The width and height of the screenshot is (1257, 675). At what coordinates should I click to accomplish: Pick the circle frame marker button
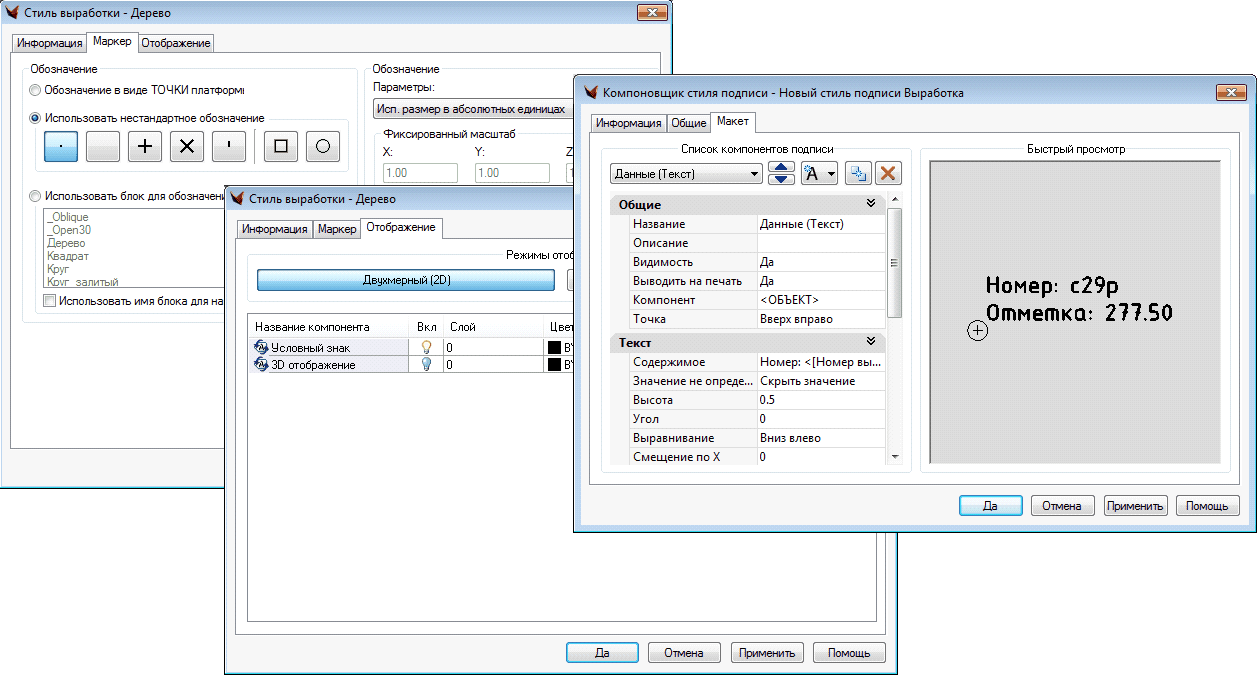pos(322,146)
